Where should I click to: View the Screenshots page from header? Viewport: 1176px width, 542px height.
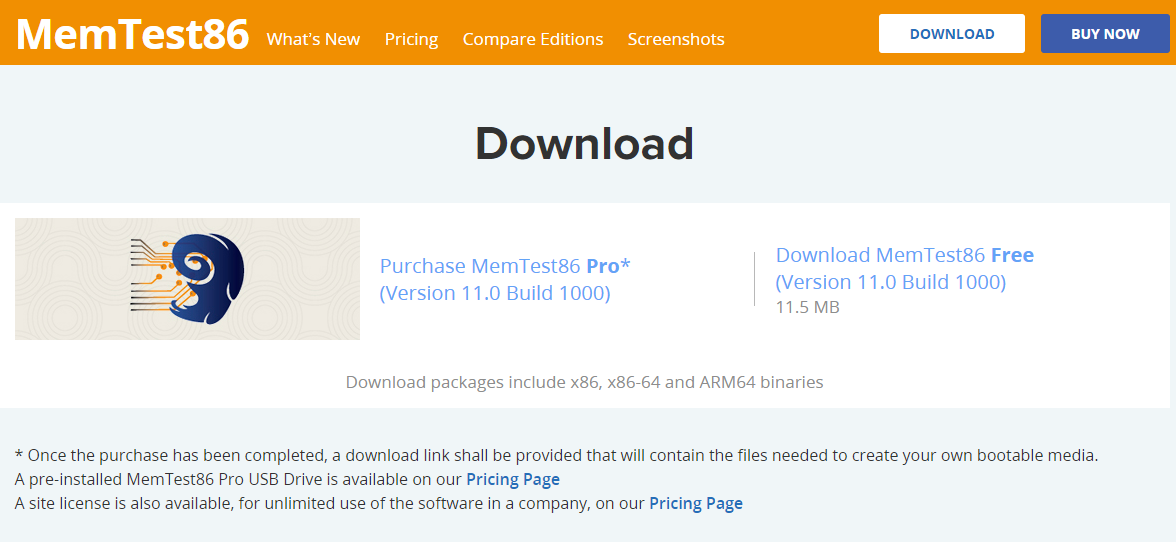tap(676, 39)
